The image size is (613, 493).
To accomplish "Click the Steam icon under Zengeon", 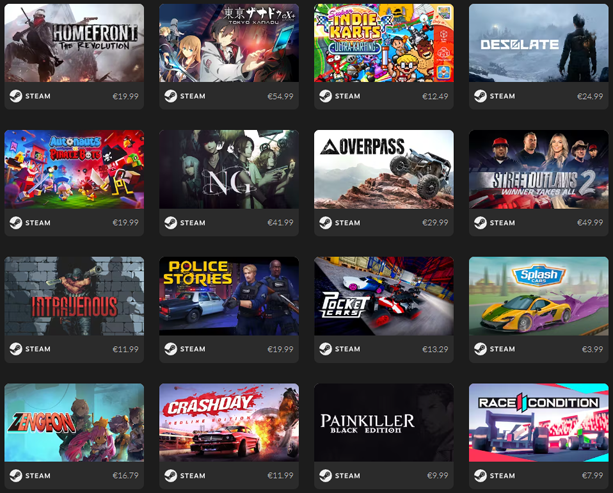I will [x=16, y=475].
